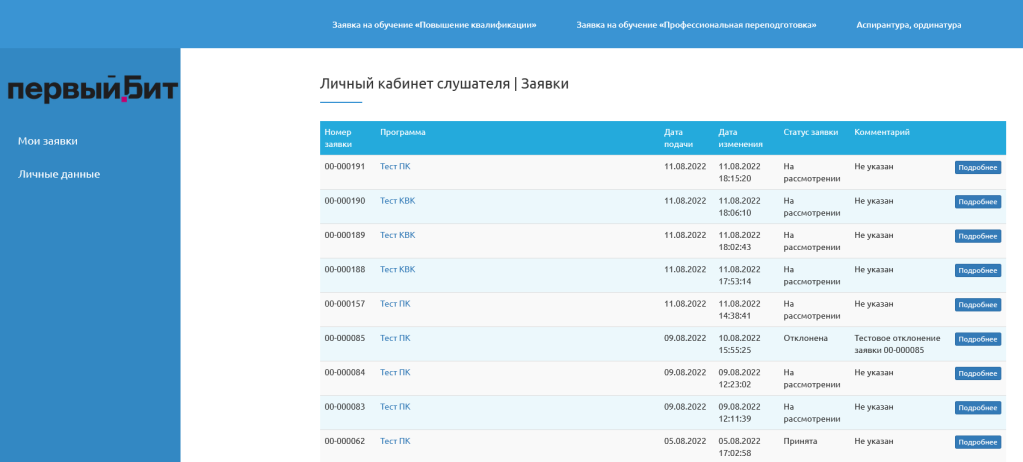The height and width of the screenshot is (462, 1023).
Task: Select request number 00-000062
Action: [x=344, y=441]
